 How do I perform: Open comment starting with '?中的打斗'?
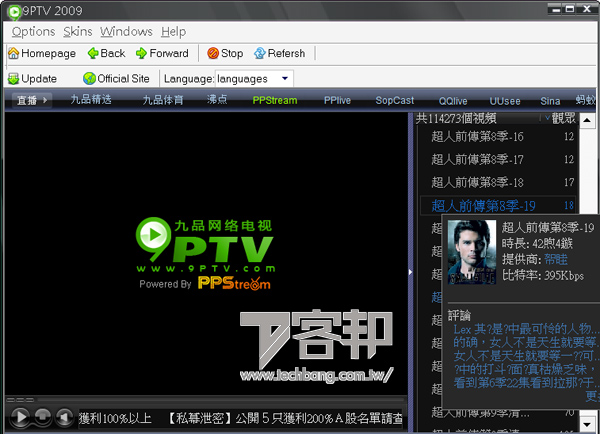(x=524, y=369)
